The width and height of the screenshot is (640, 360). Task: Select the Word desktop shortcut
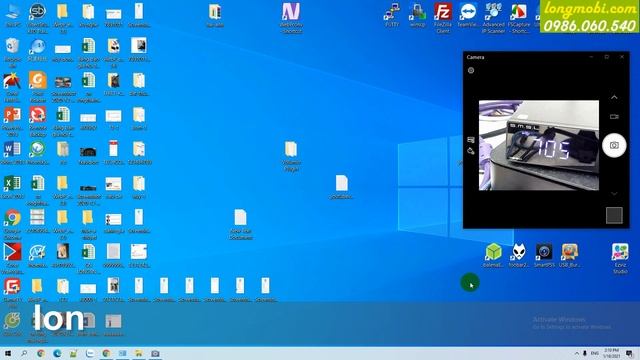(x=12, y=153)
